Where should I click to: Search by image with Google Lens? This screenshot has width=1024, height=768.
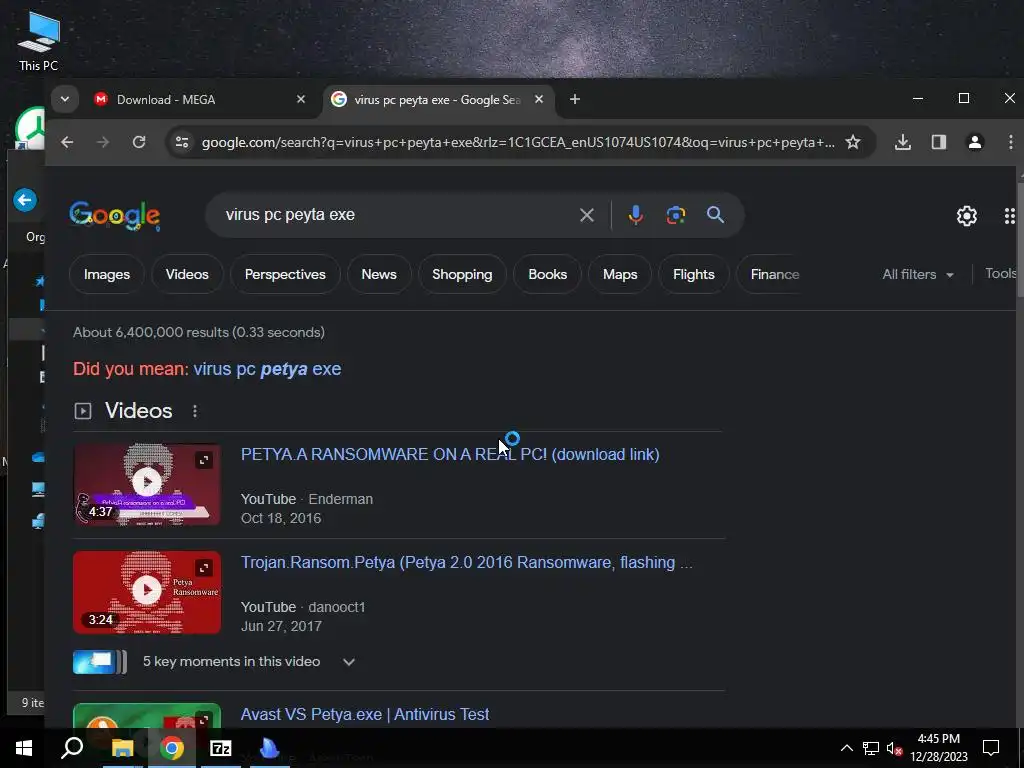[675, 215]
